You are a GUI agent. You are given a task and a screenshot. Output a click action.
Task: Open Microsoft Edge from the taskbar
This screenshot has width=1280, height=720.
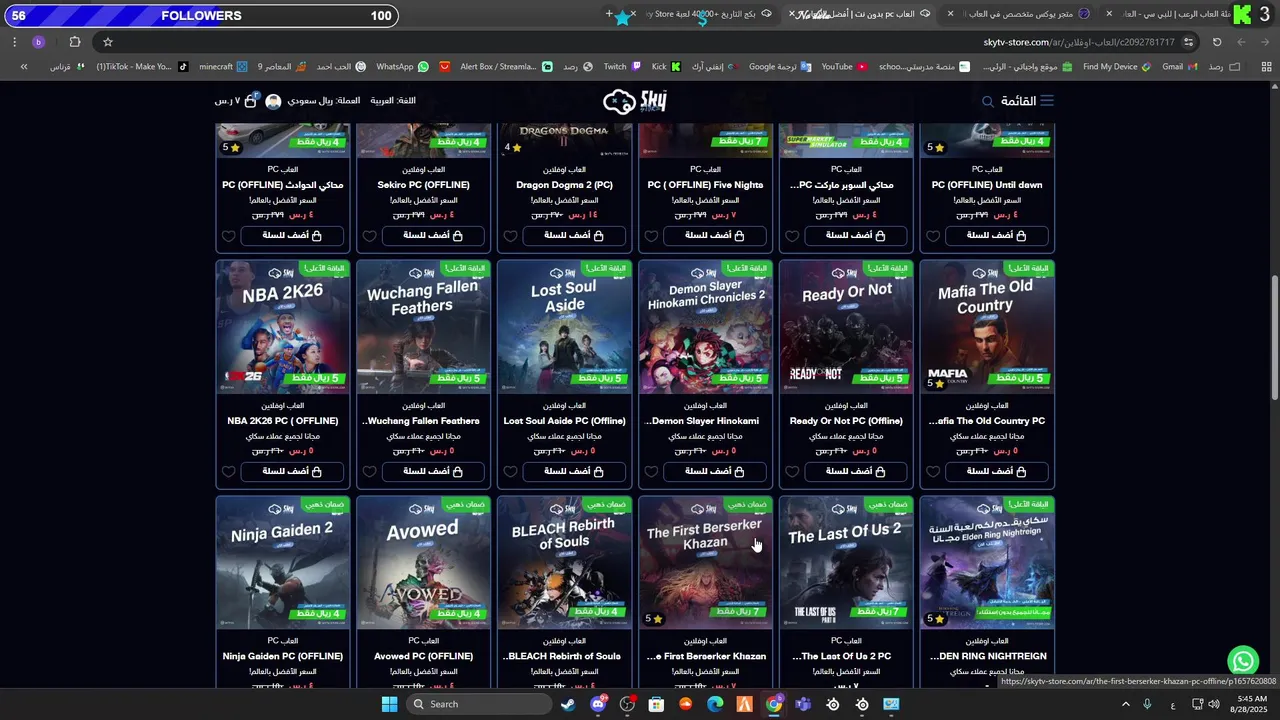click(x=715, y=704)
